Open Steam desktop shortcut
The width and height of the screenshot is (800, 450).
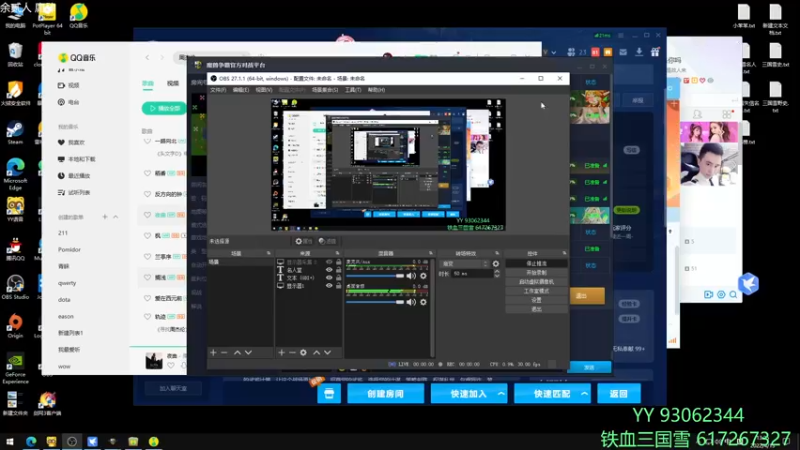click(x=15, y=133)
